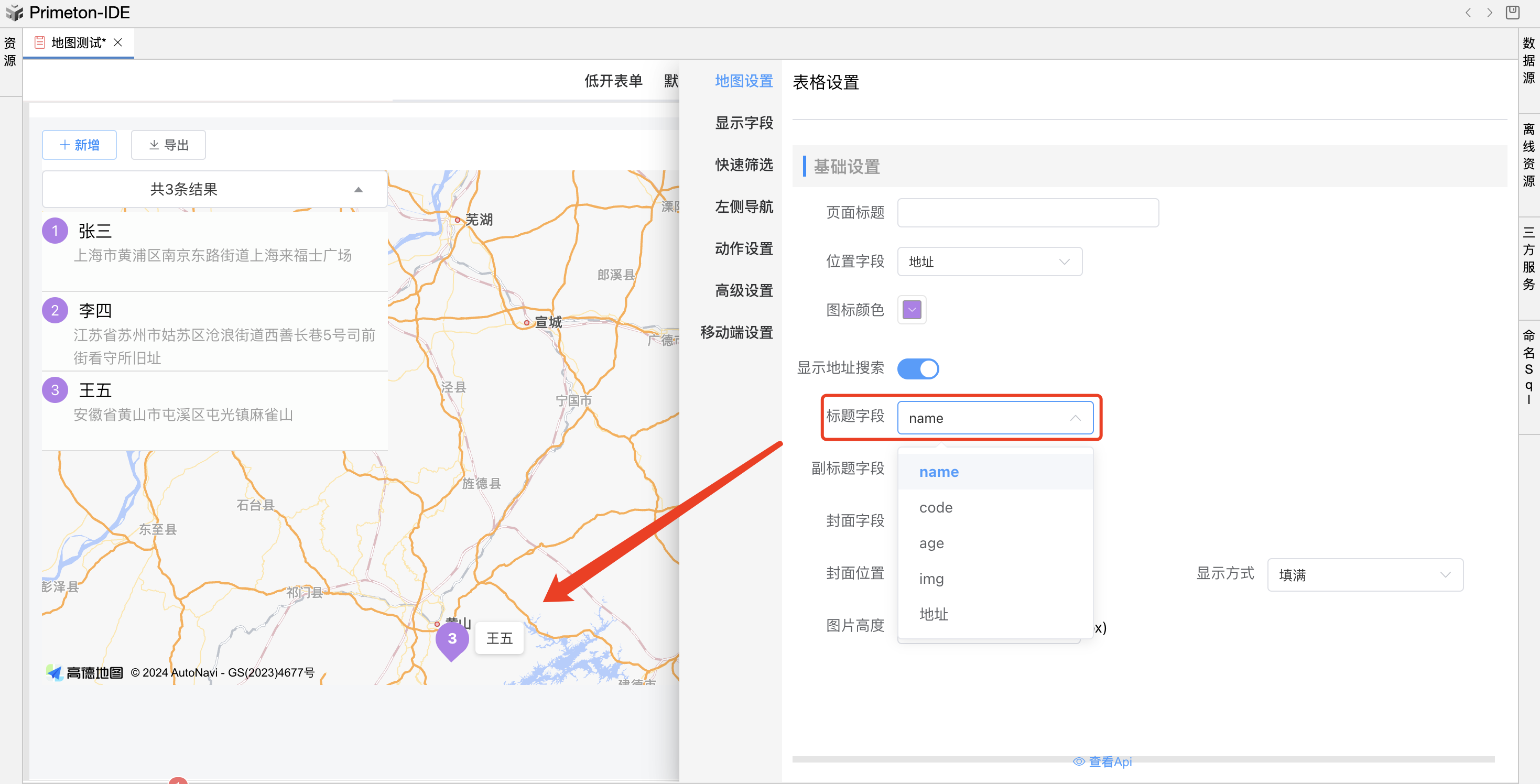Toggle the 显示地址搜索 switch off

click(918, 369)
